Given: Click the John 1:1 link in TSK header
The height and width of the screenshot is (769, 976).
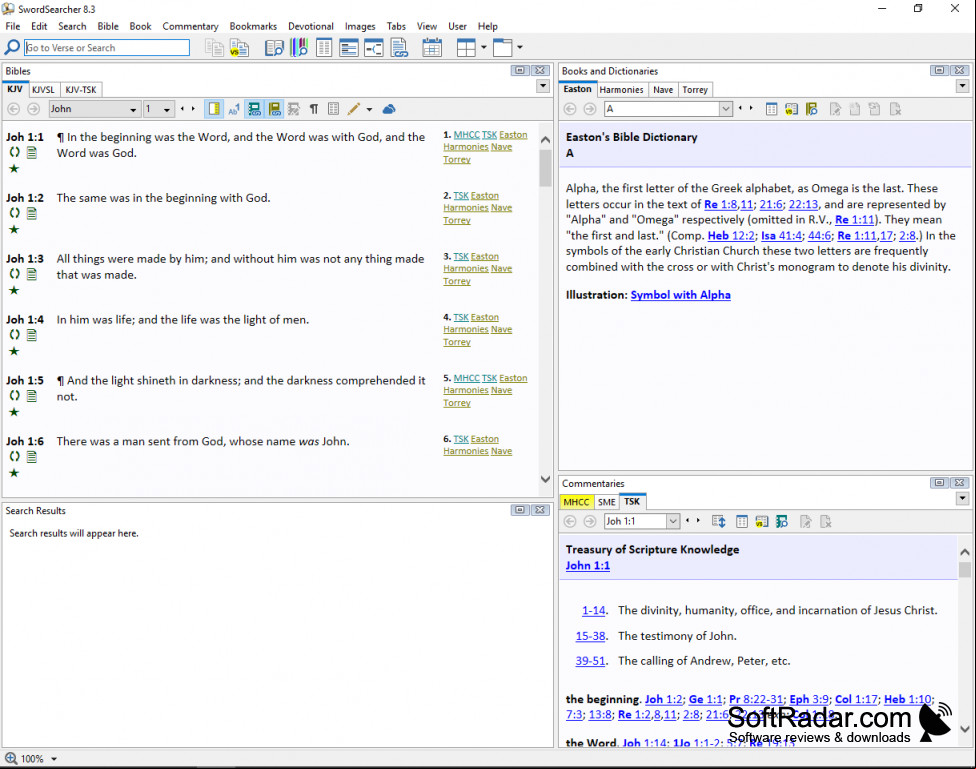Looking at the screenshot, I should pos(588,565).
